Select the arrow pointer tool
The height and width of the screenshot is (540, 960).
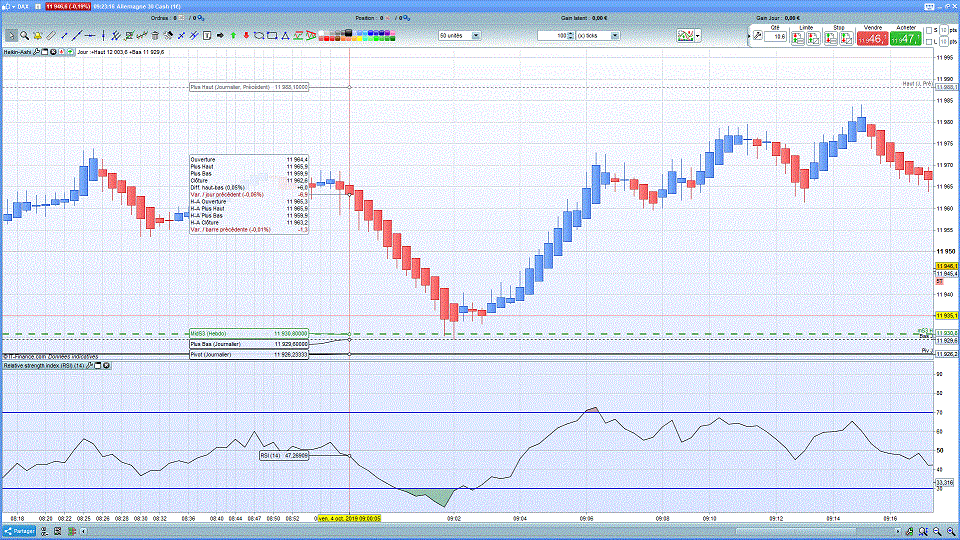(11, 36)
